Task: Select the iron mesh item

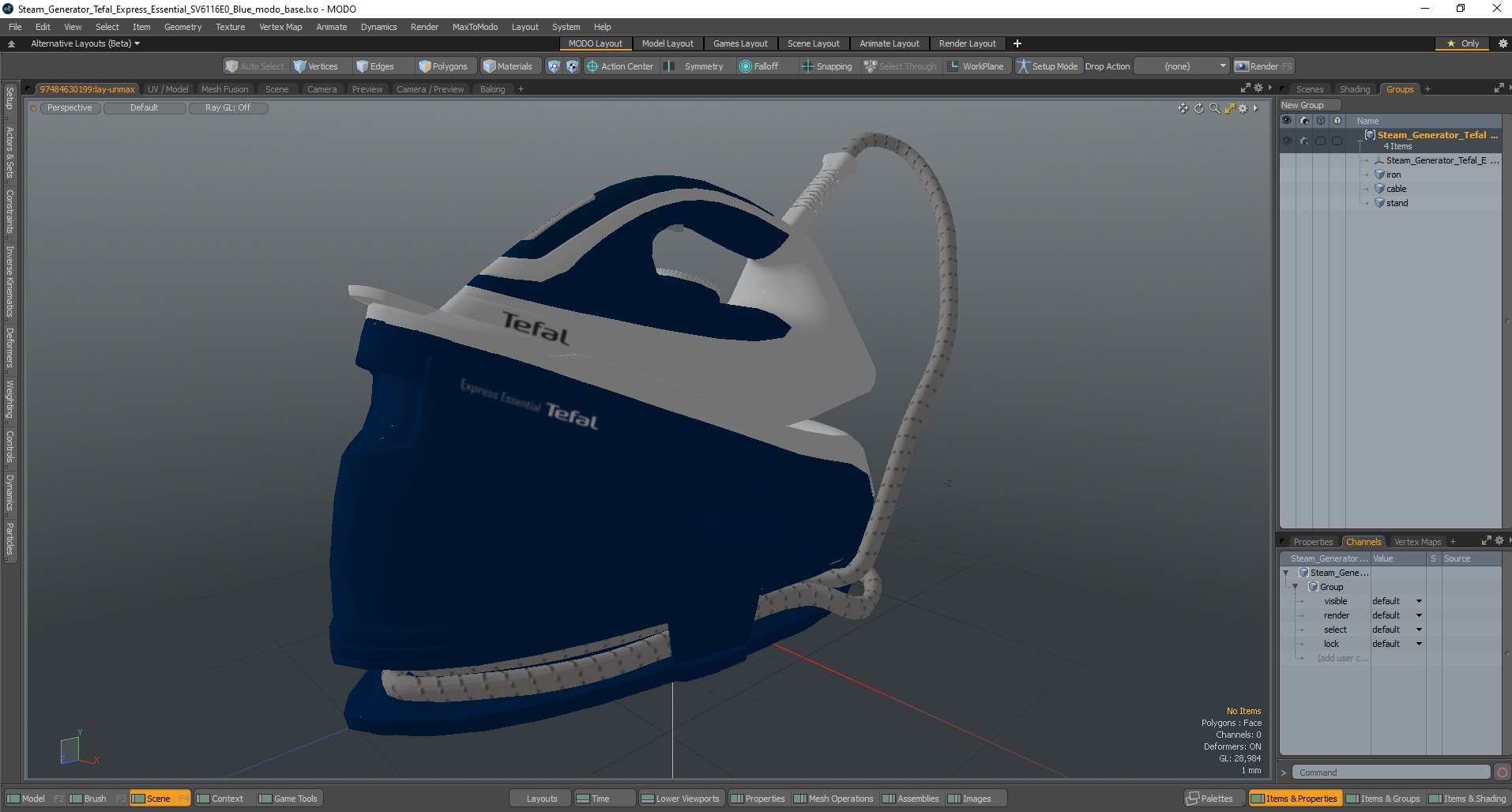Action: click(x=1393, y=175)
